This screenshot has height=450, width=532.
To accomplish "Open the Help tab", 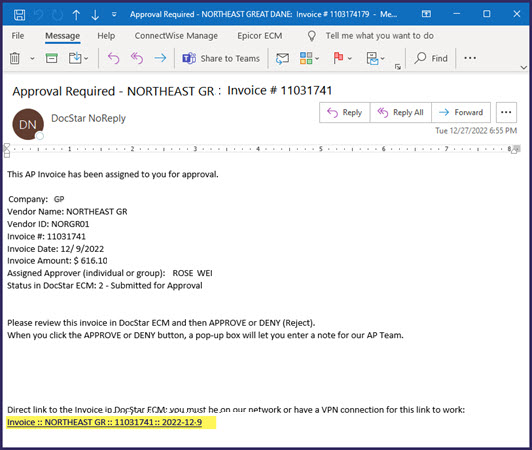I will pos(106,36).
